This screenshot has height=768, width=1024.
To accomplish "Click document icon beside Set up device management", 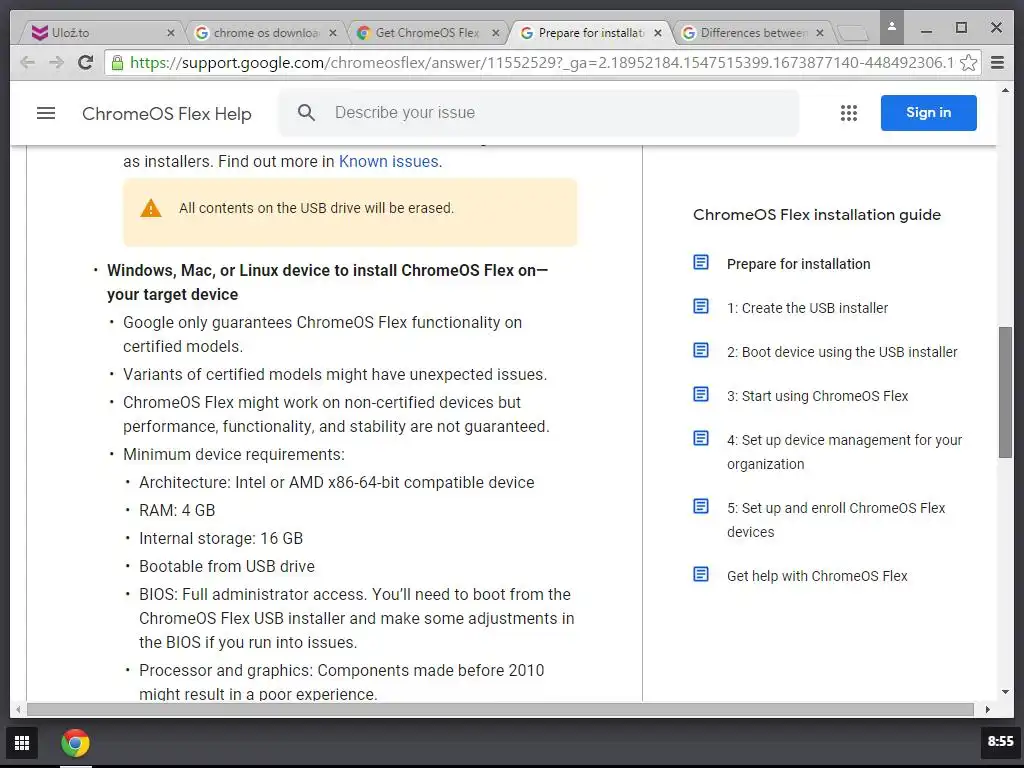I will [701, 438].
